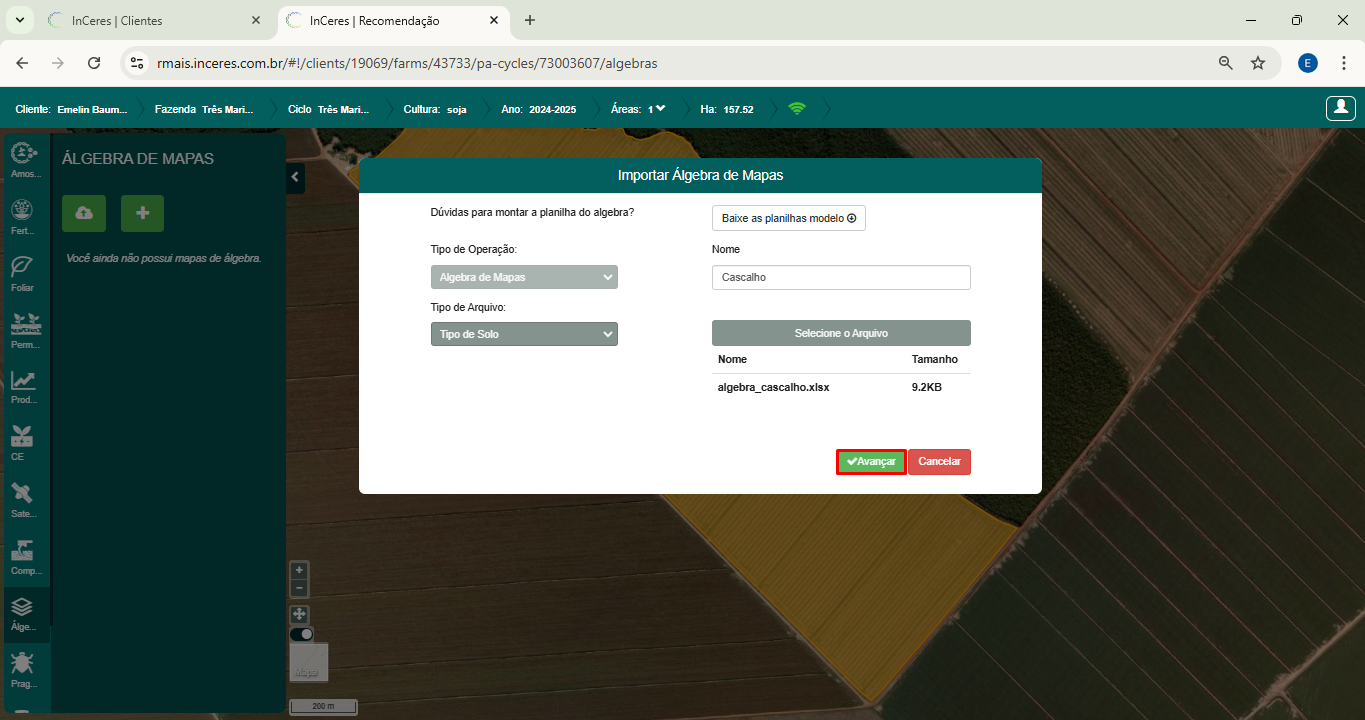Click the Selecione o Arquivo button
The image size is (1365, 720).
click(841, 333)
